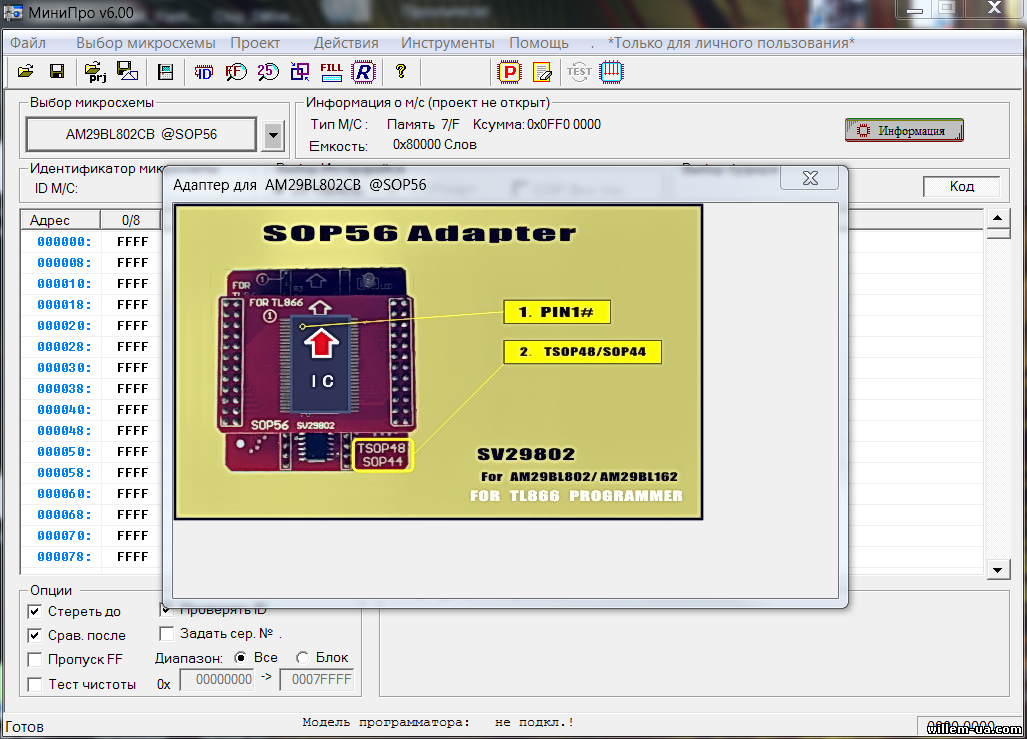Viewport: 1027px width, 739px height.
Task: Enable the 'Пропуск FF' checkbox
Action: [35, 660]
